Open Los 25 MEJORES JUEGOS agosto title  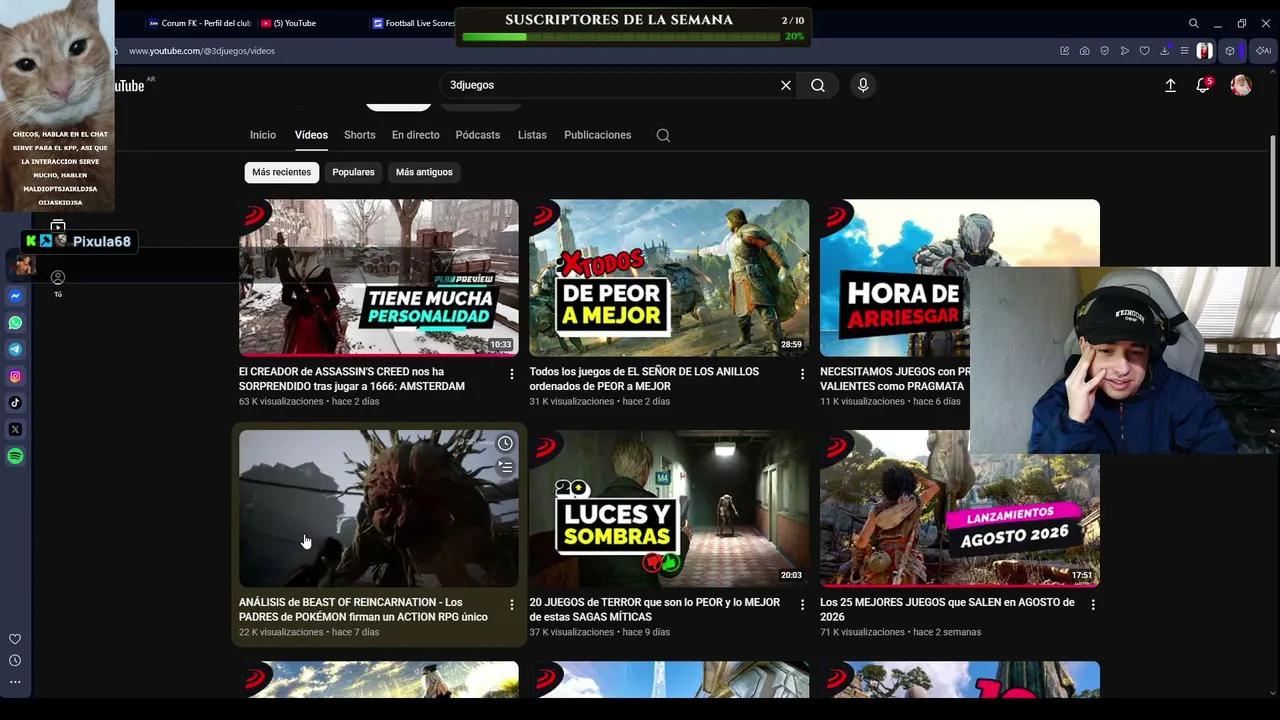click(947, 610)
